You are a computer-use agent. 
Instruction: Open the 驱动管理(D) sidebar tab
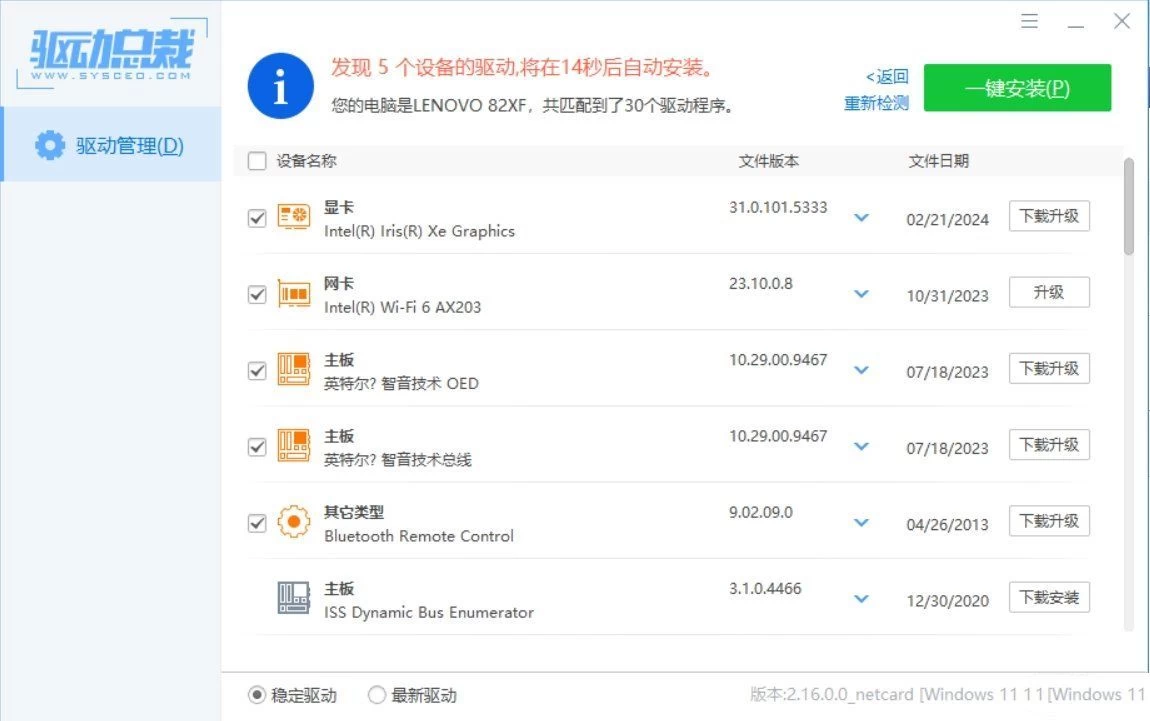point(111,144)
